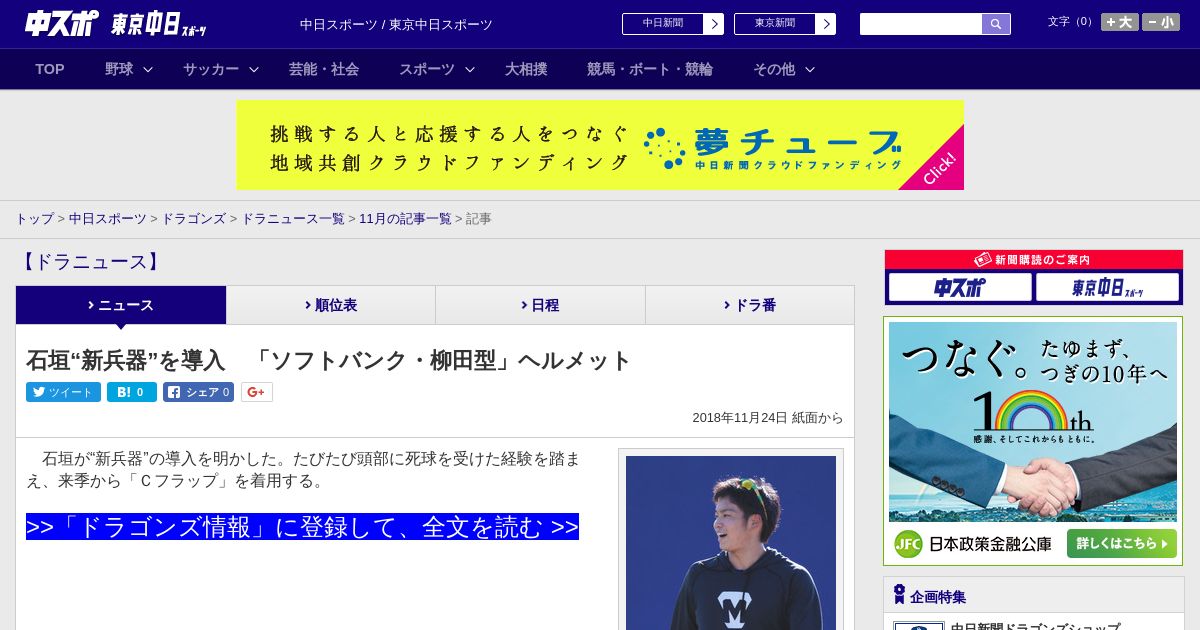Open the 競馬・ボート・競輪 section
1200x630 pixels.
tap(650, 69)
